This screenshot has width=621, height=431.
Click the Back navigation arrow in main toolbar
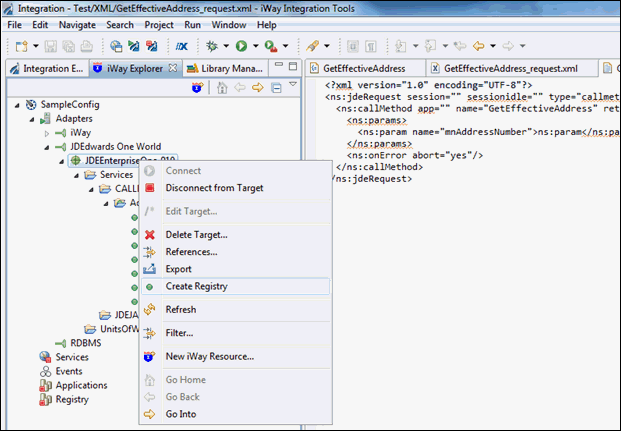point(478,46)
